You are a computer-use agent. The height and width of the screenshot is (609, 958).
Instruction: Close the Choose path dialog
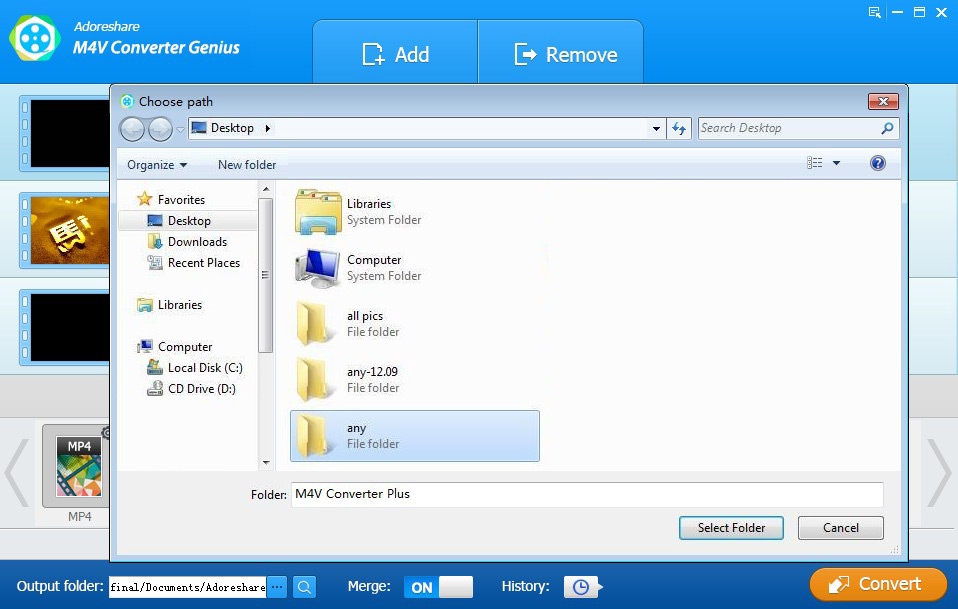click(883, 101)
